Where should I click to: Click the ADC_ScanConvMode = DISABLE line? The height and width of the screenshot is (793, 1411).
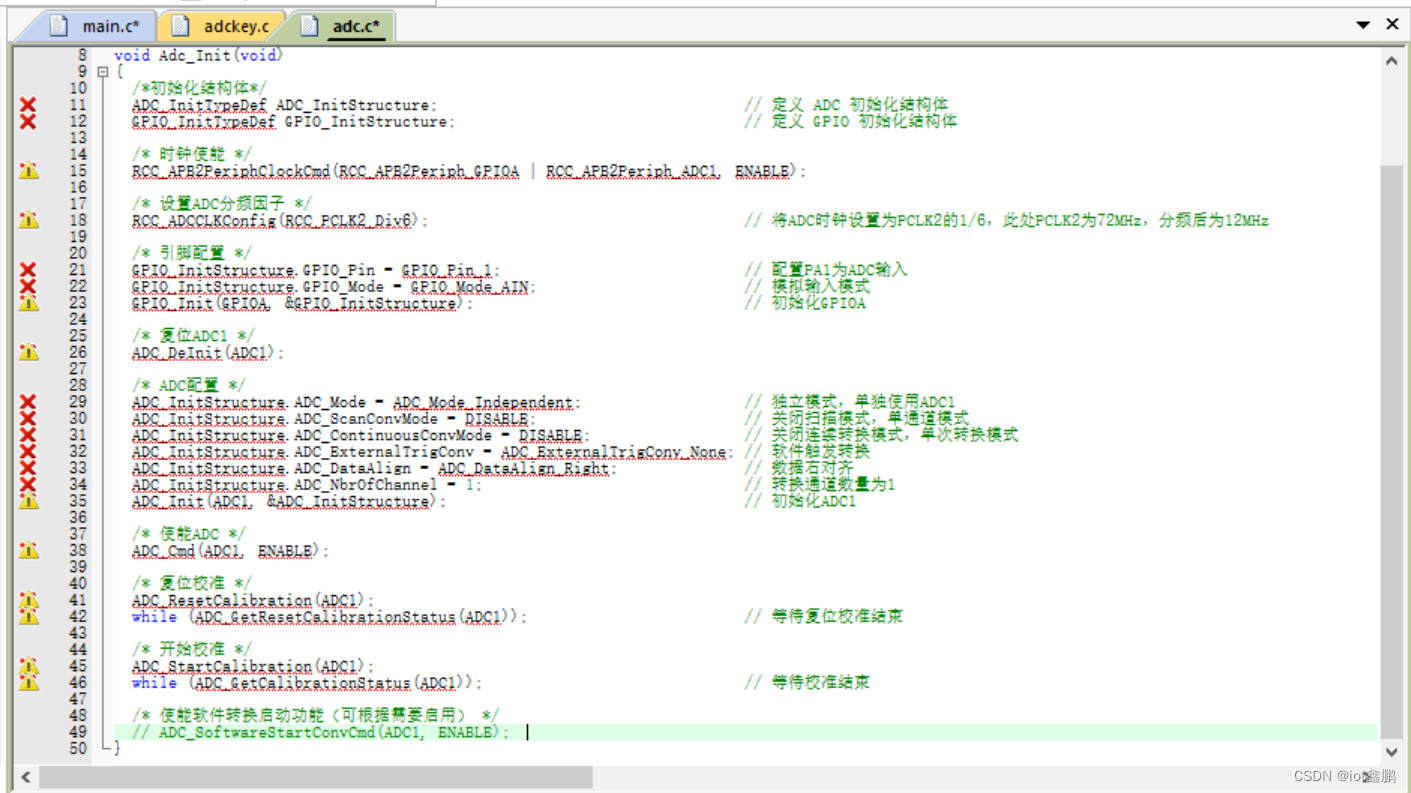click(x=333, y=419)
